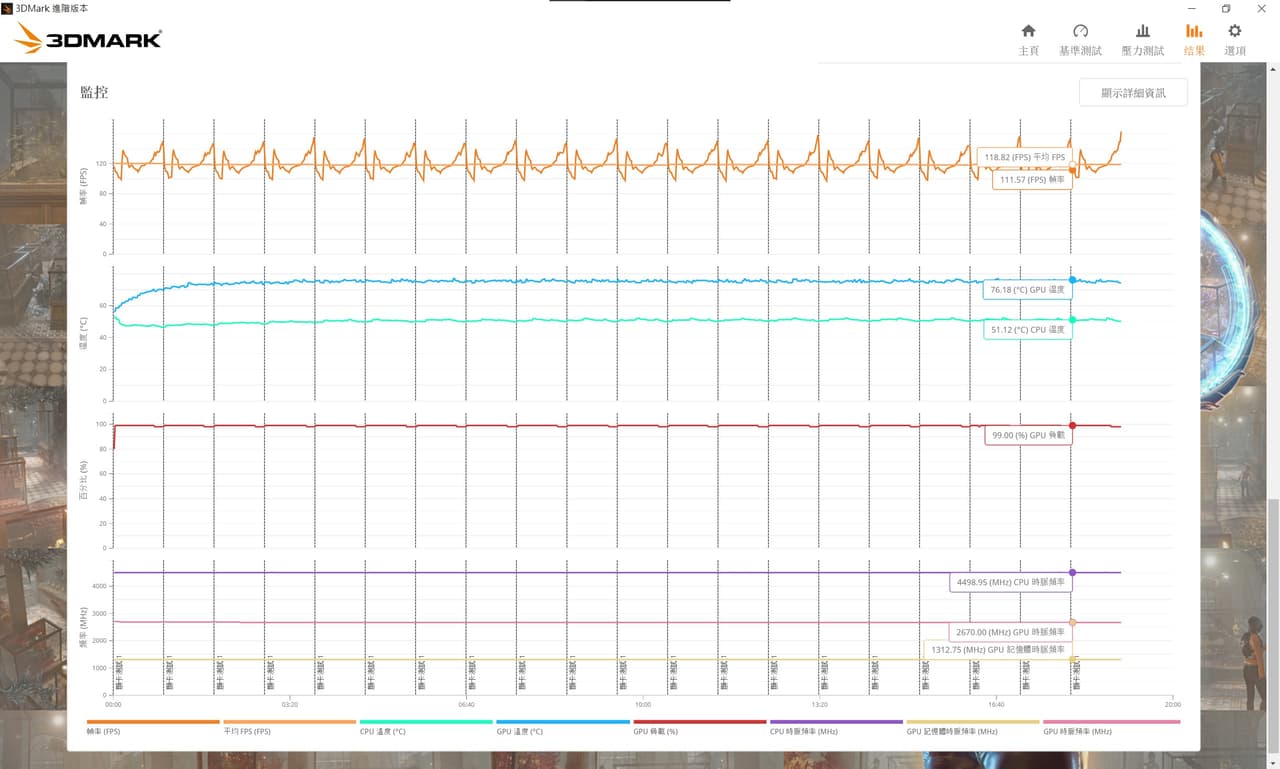Click the GPU 記憶體時脈頻率 yellow legend bar
The image size is (1280, 769).
(972, 721)
